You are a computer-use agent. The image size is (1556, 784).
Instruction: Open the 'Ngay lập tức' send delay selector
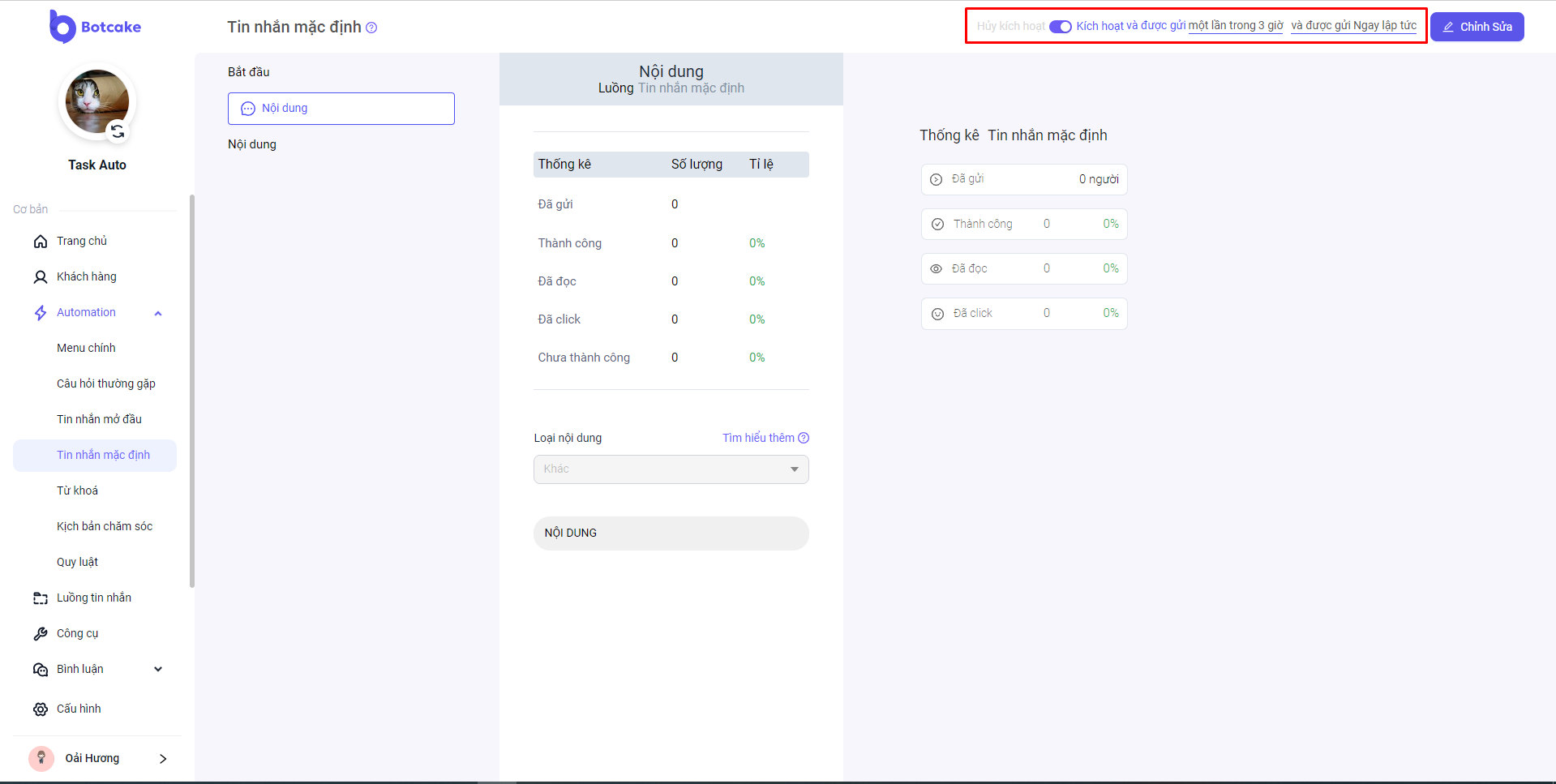click(1384, 26)
